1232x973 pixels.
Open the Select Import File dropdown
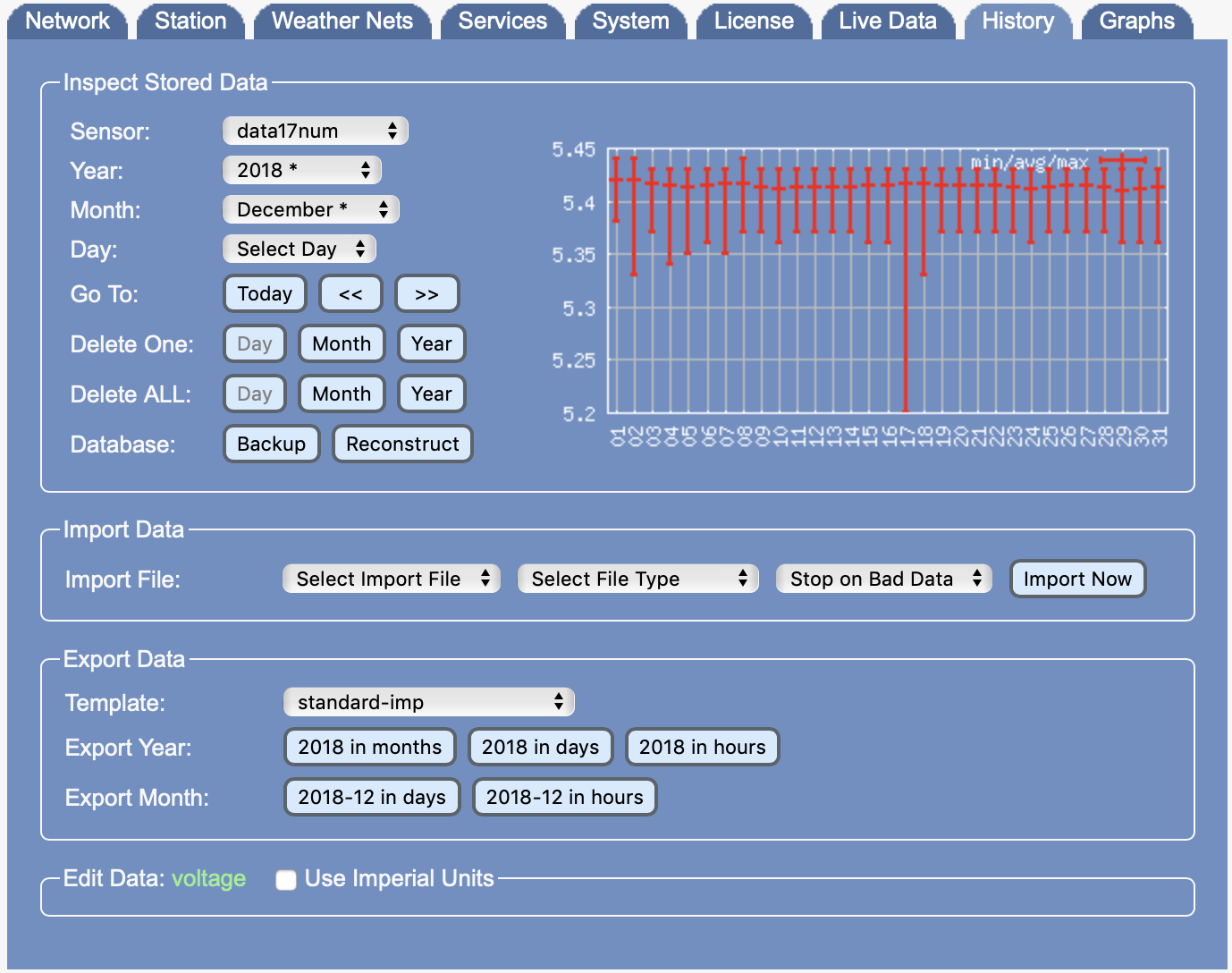tap(392, 579)
